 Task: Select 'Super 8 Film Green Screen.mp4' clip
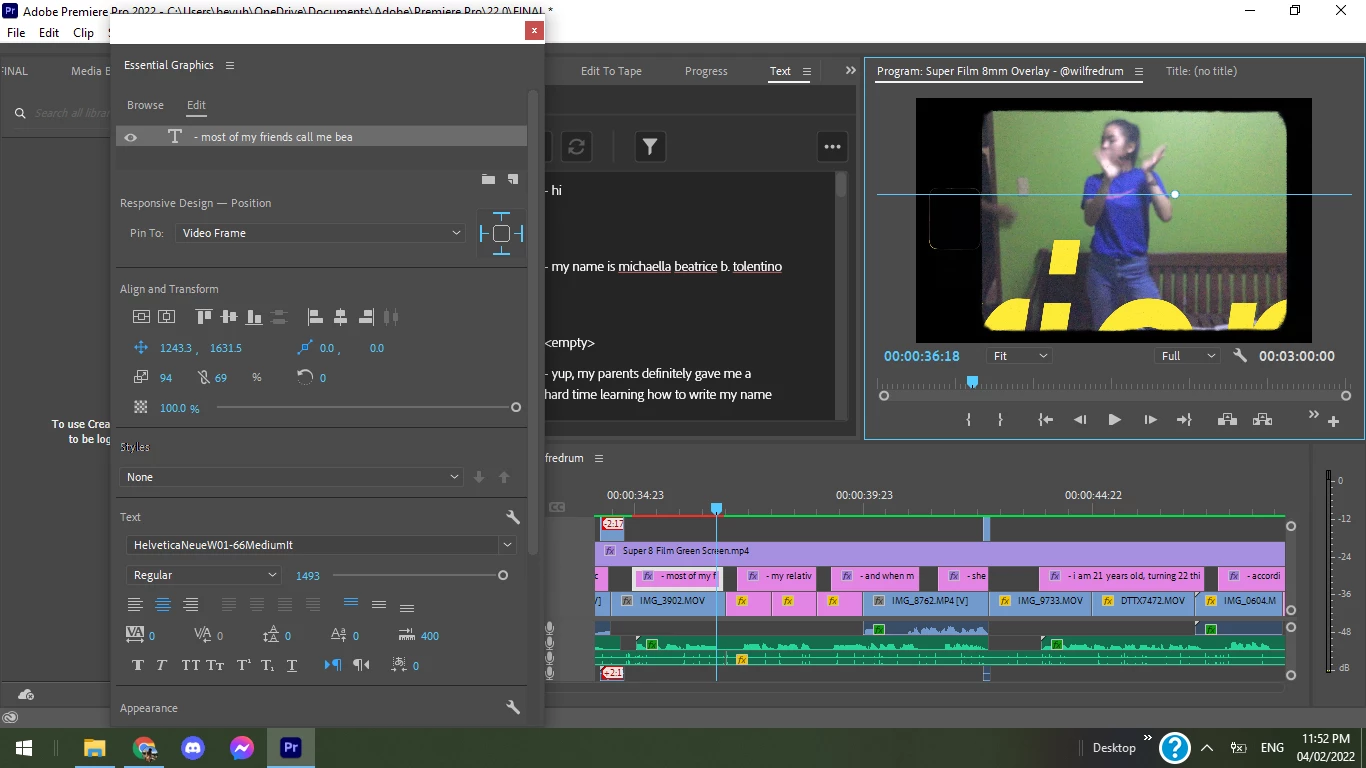pos(940,551)
